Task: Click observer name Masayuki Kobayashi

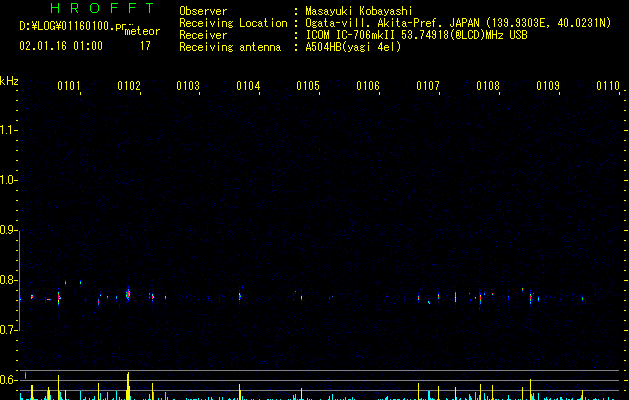Action: coord(359,11)
